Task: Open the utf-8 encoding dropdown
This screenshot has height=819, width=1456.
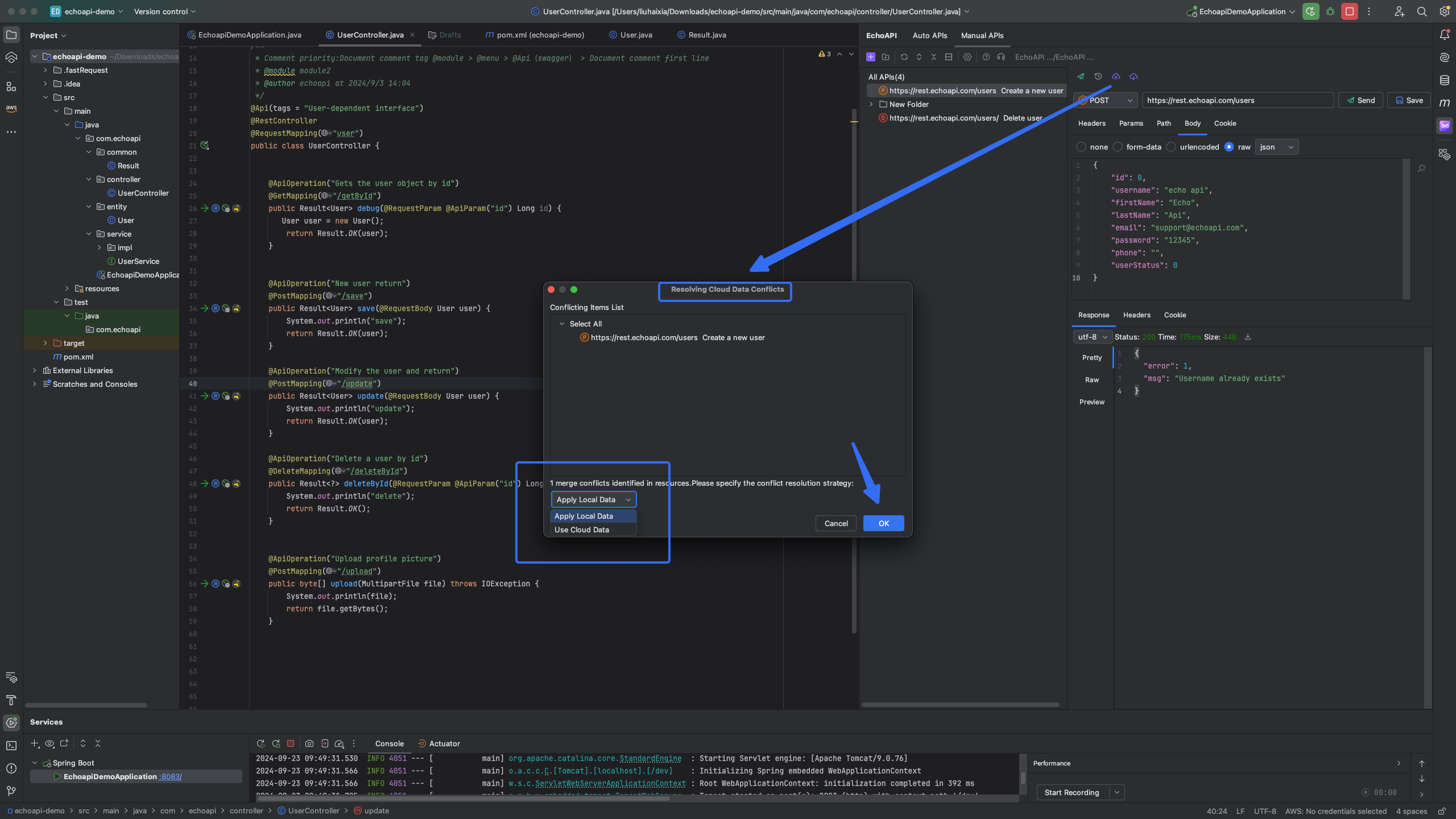Action: click(1092, 337)
